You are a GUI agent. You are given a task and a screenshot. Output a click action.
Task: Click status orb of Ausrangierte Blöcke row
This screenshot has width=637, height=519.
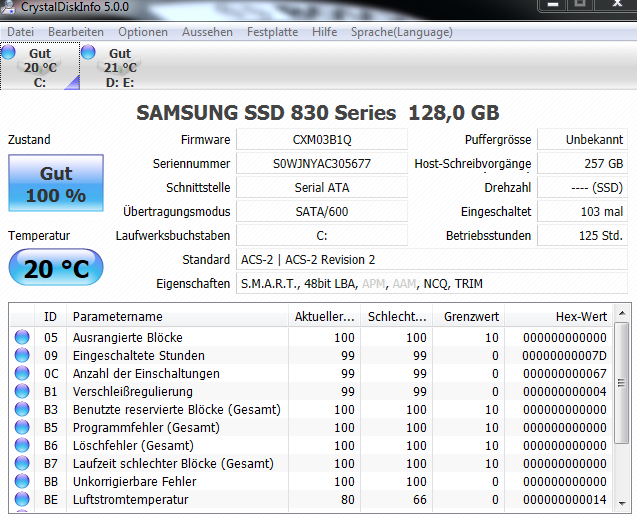click(22, 337)
